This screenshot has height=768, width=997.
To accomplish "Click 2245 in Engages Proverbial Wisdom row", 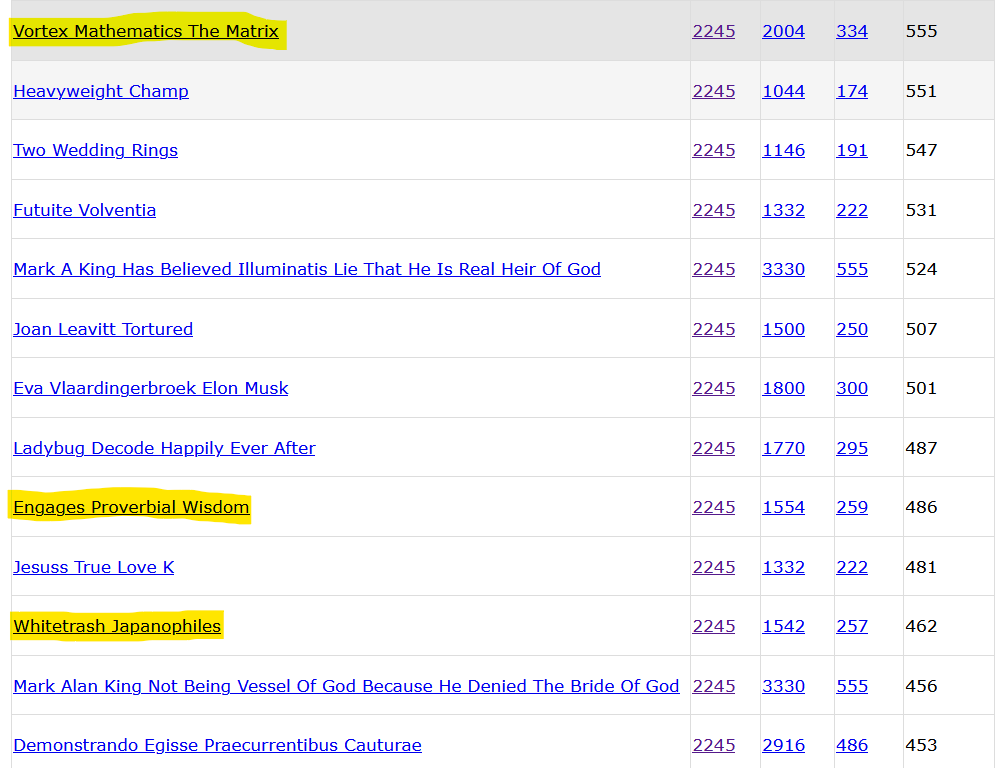I will 713,507.
